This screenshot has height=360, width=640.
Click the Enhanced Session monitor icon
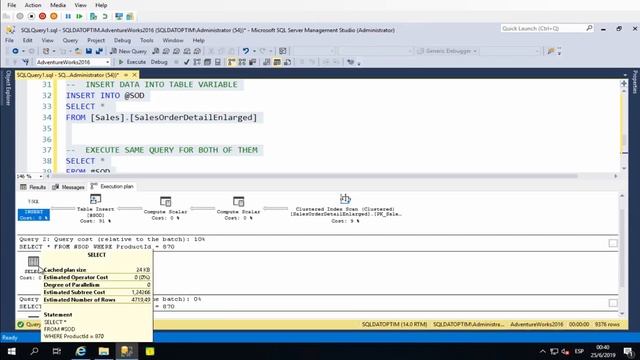(x=119, y=16)
